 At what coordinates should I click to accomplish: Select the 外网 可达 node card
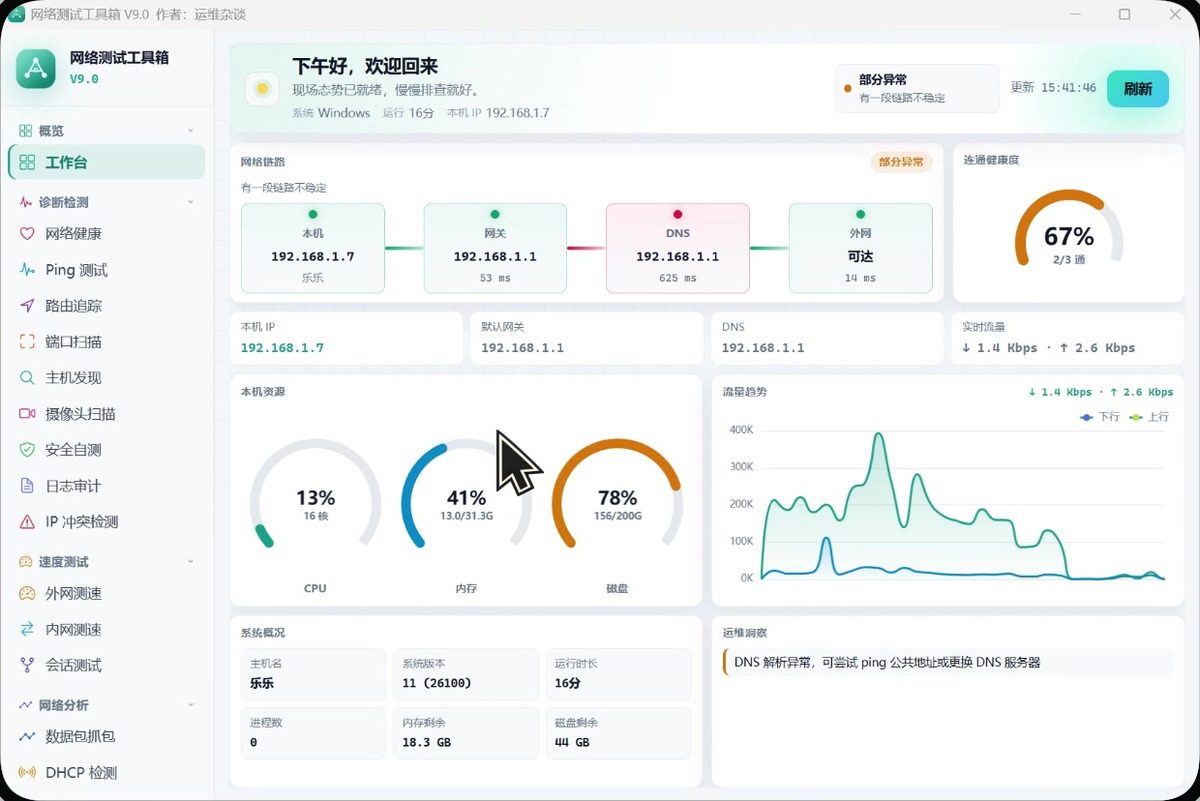coord(860,248)
